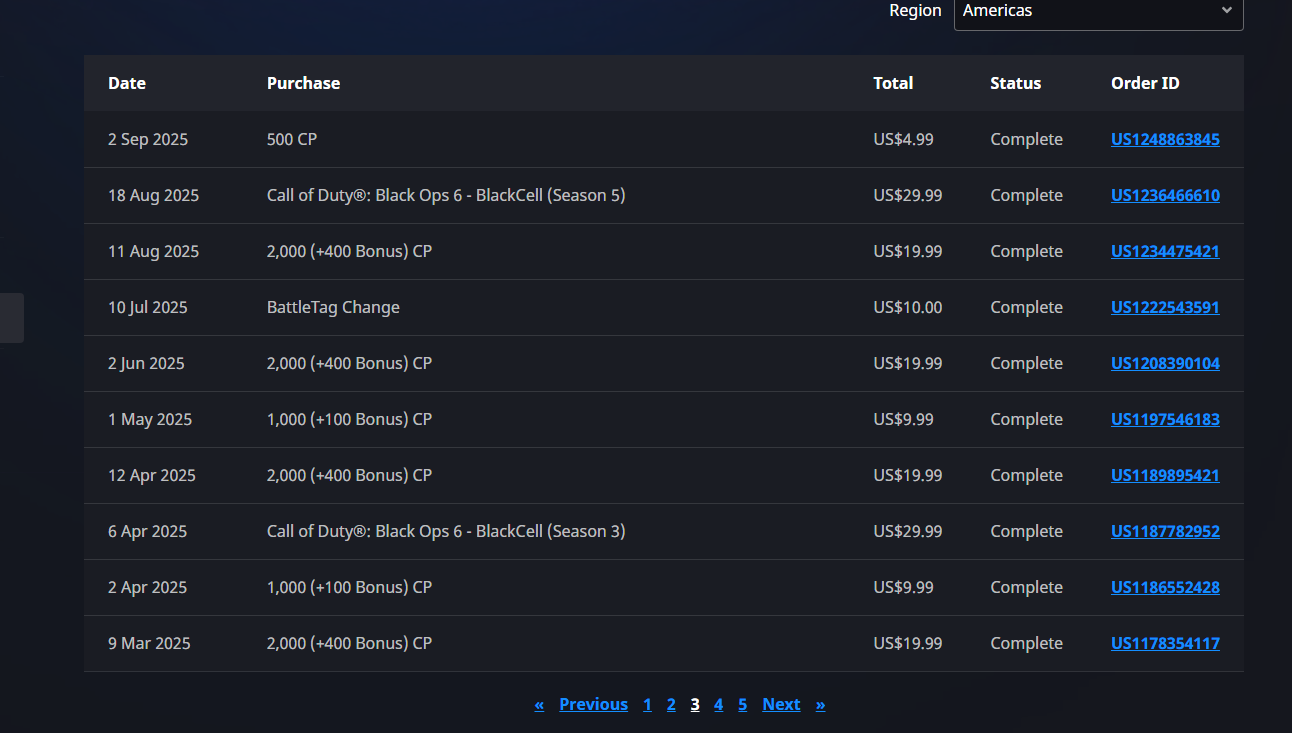The height and width of the screenshot is (733, 1292).
Task: Open order US1248863845
Action: pyautogui.click(x=1165, y=139)
